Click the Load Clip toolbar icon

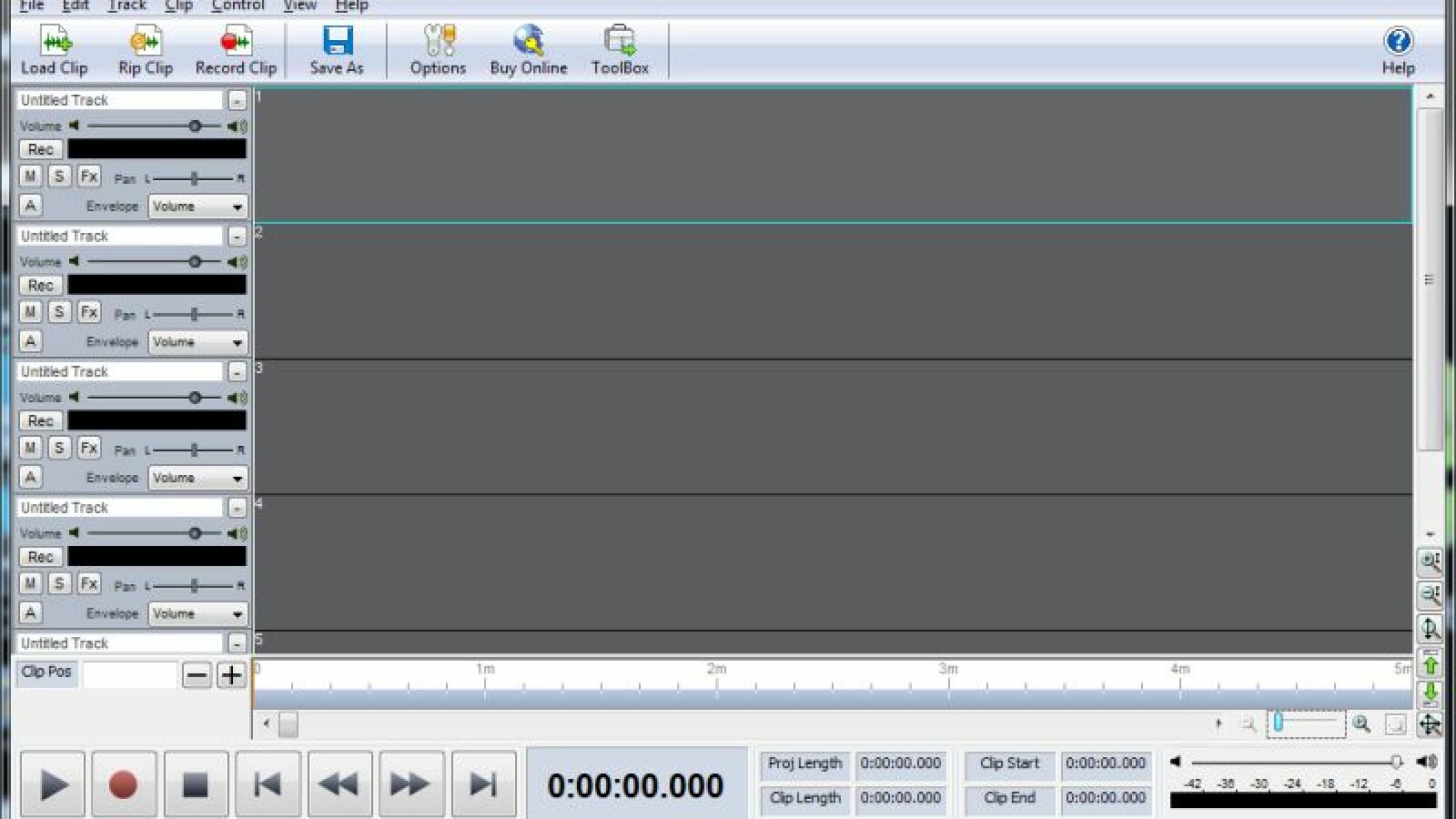pyautogui.click(x=55, y=43)
